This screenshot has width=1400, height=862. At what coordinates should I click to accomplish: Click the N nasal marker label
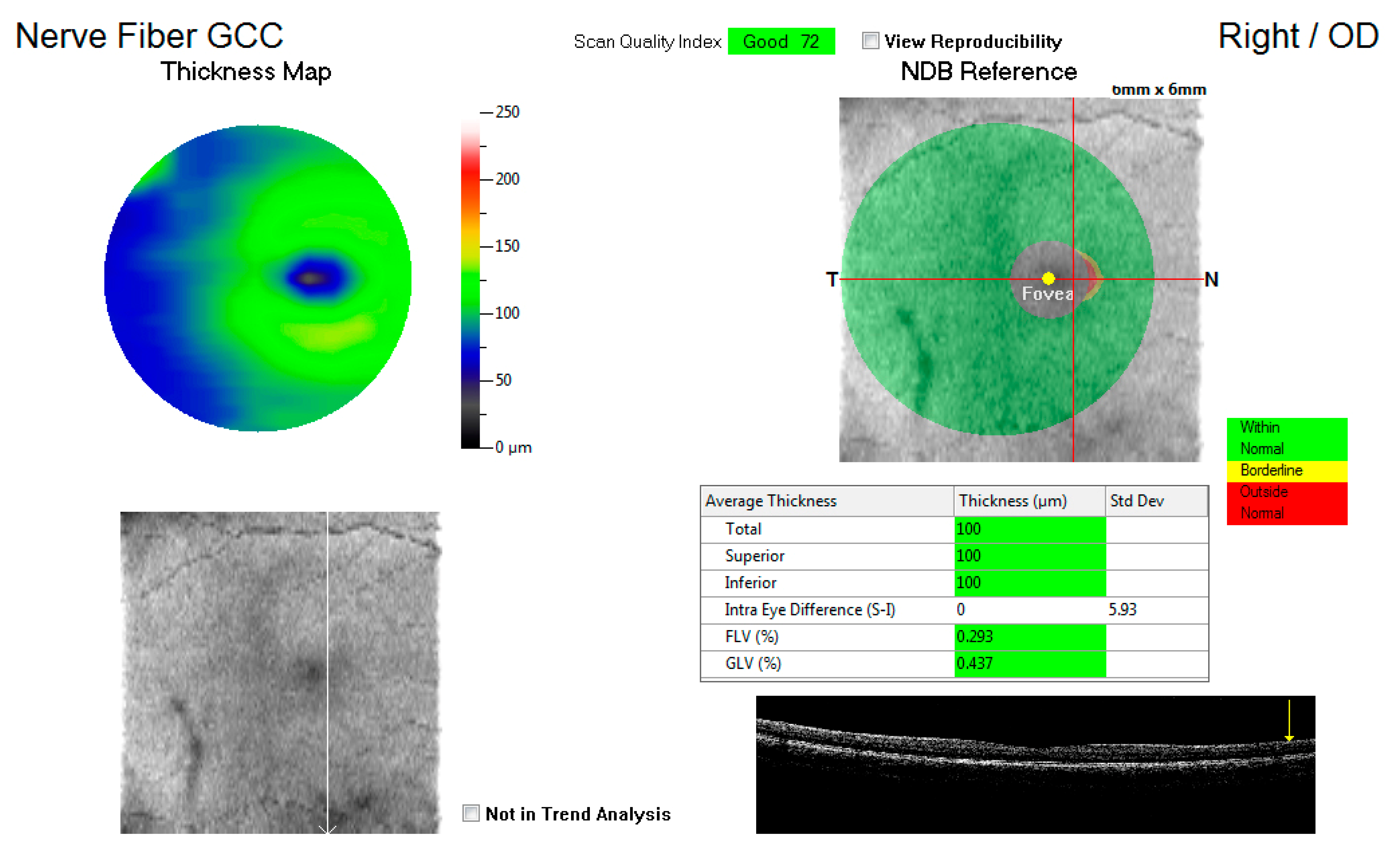1211,279
